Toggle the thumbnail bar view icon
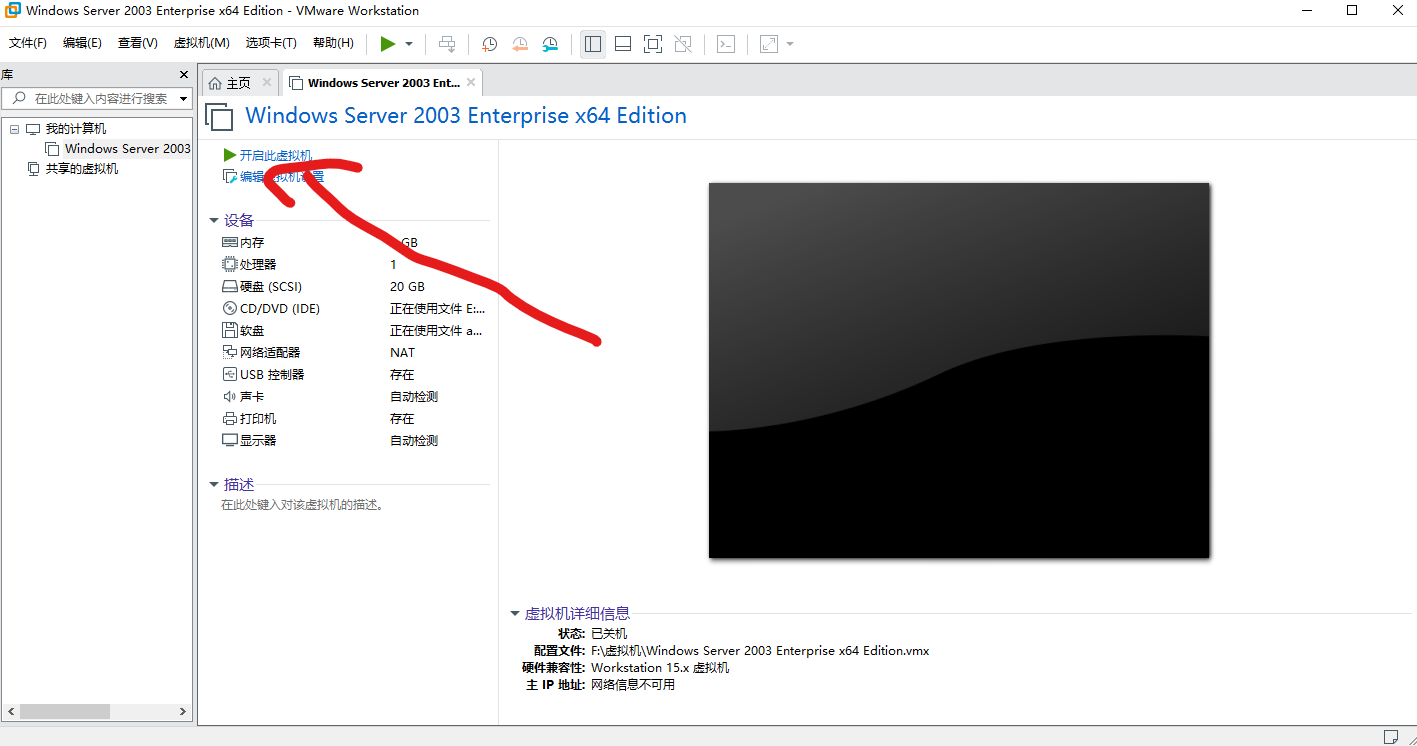This screenshot has height=746, width=1417. pos(623,44)
